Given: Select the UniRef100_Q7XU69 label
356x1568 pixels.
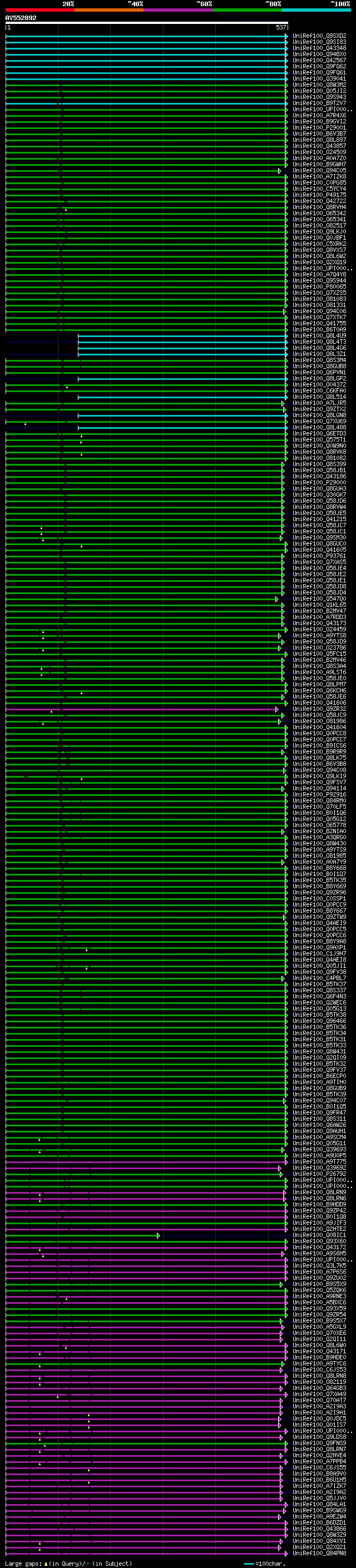Looking at the screenshot, I should coord(319,421).
